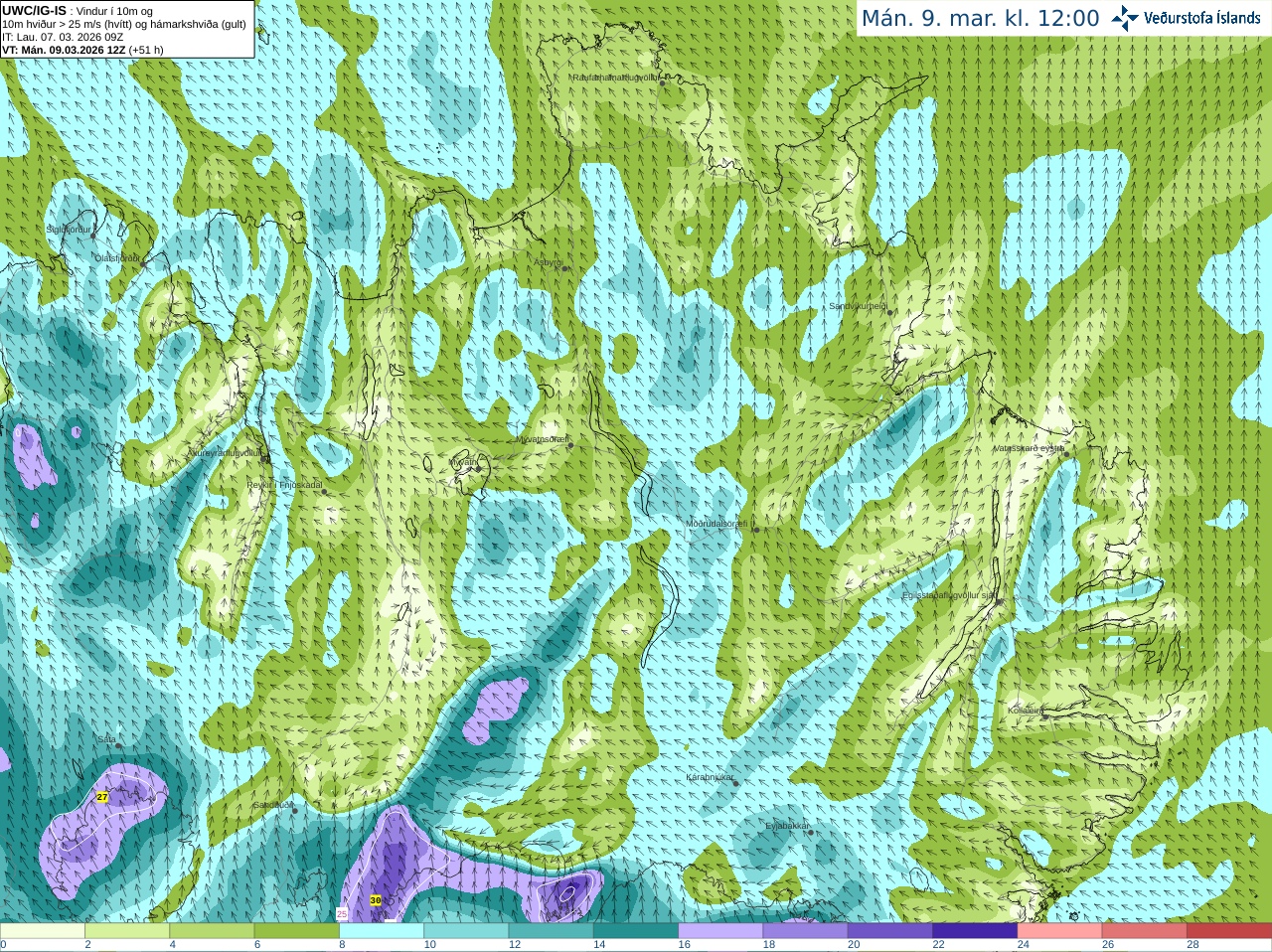Click the Ásbyrgi station label

549,262
